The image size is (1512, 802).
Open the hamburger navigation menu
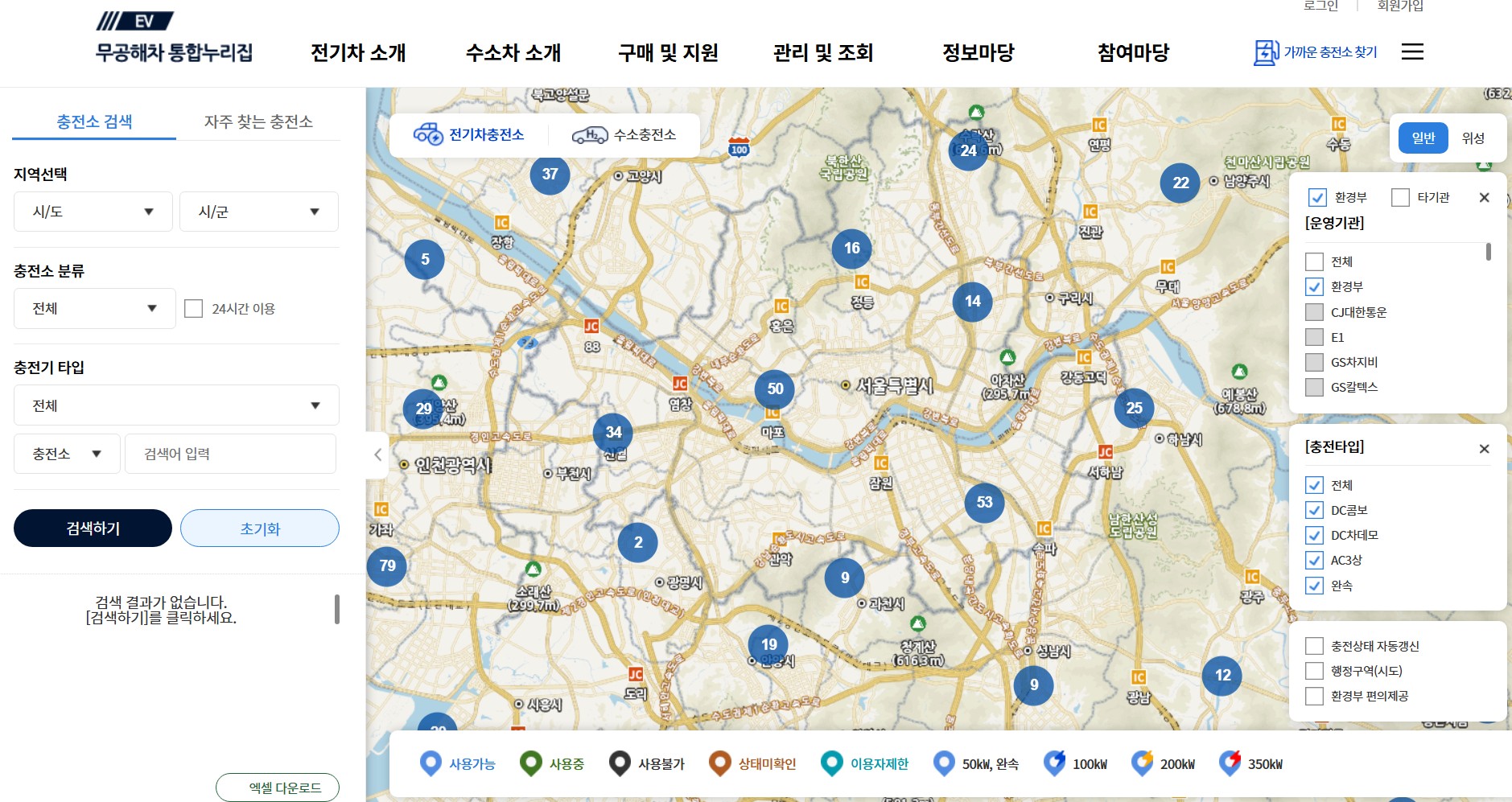point(1413,51)
